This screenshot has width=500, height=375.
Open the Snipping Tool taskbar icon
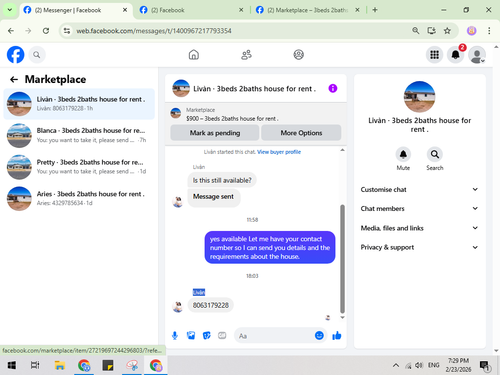(x=132, y=365)
